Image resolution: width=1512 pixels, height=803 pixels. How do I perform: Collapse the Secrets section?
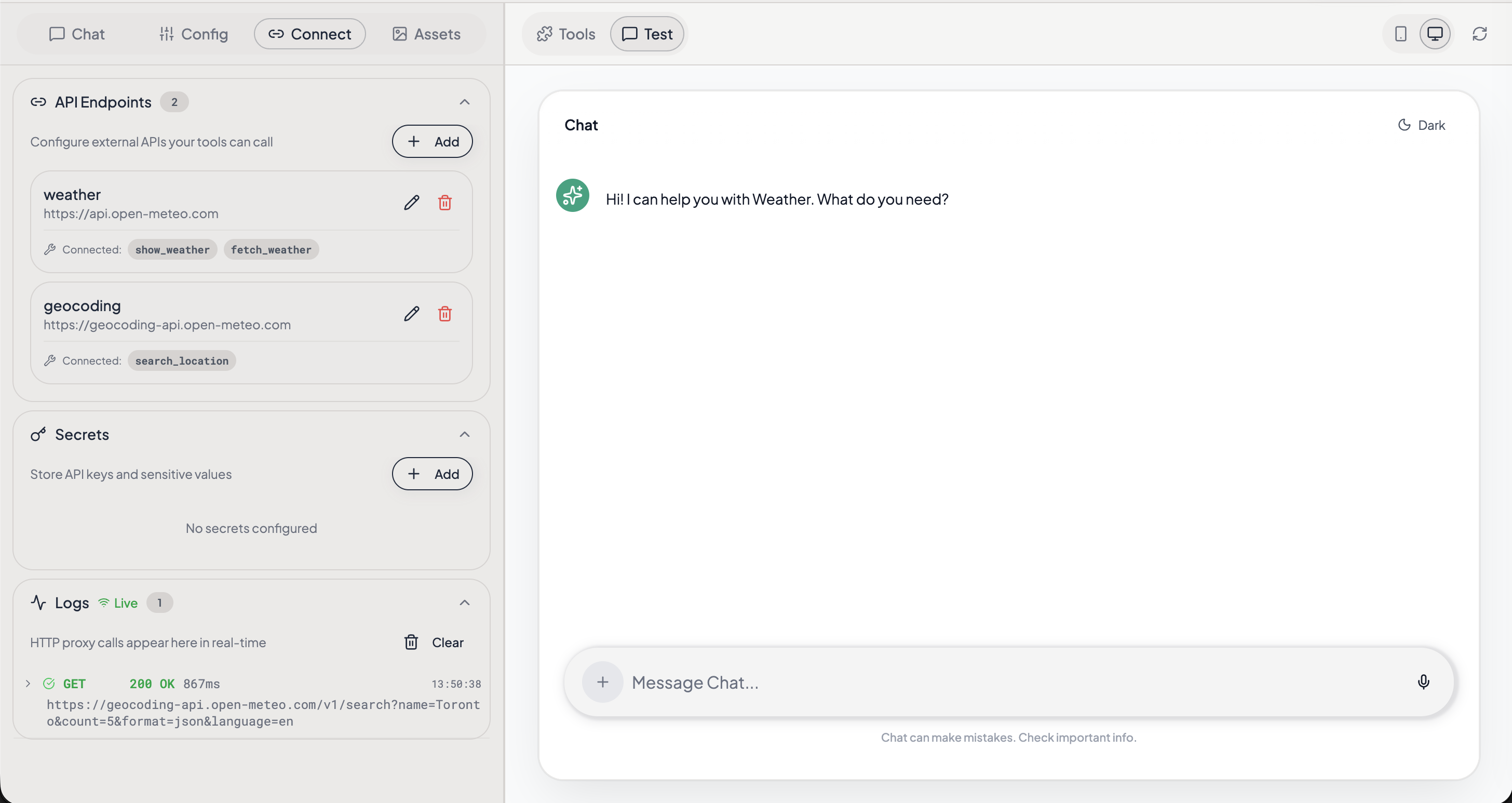pos(464,434)
